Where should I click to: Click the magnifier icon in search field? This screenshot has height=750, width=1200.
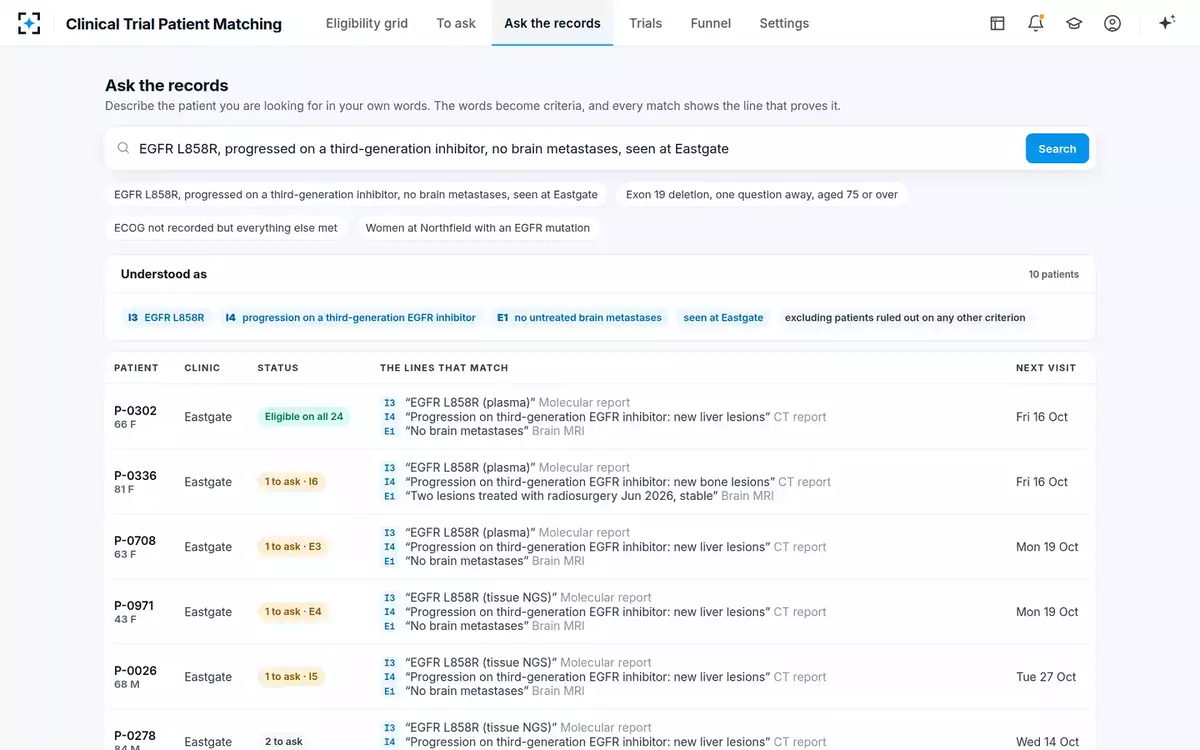click(124, 149)
